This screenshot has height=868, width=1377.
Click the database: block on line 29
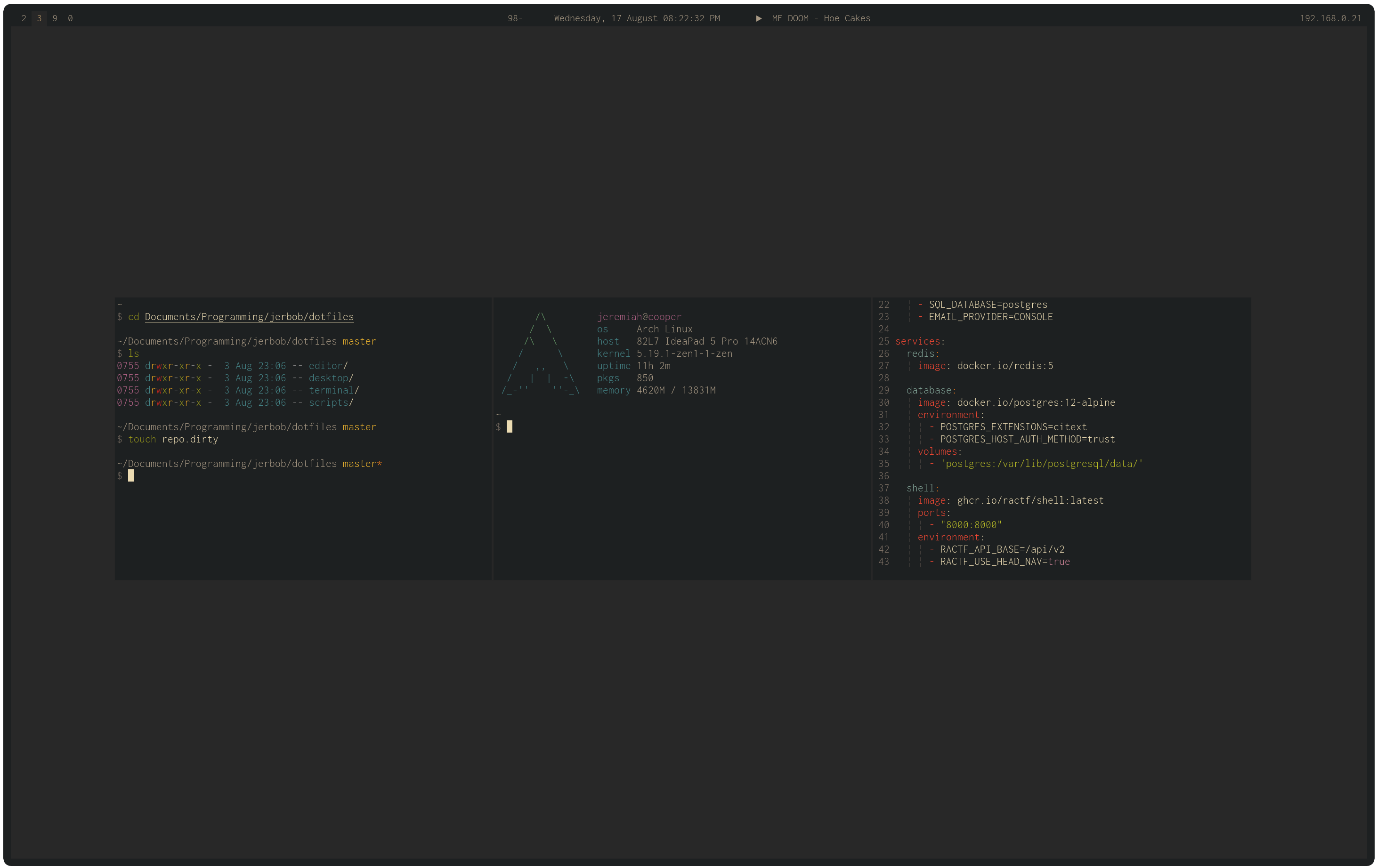coord(931,390)
